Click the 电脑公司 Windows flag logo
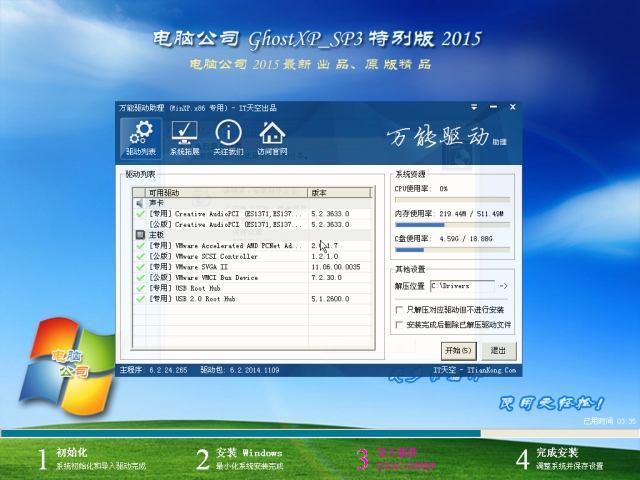 coord(67,365)
